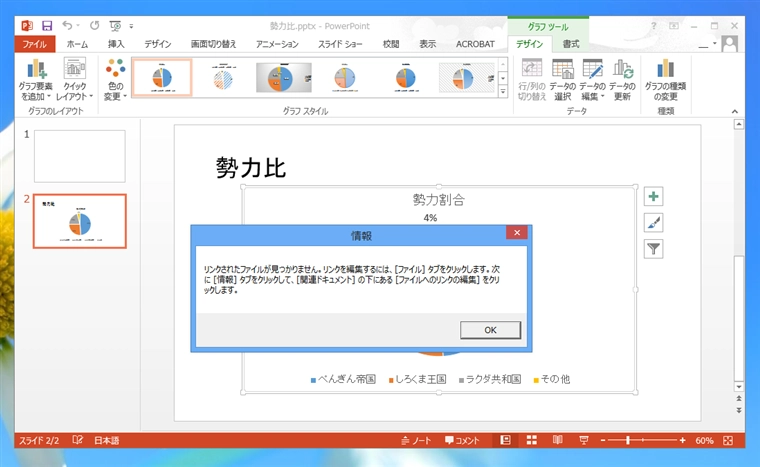Viewport: 760px width, 467px height.
Task: Click the save icon in the quick access toolbar
Action: click(x=47, y=26)
